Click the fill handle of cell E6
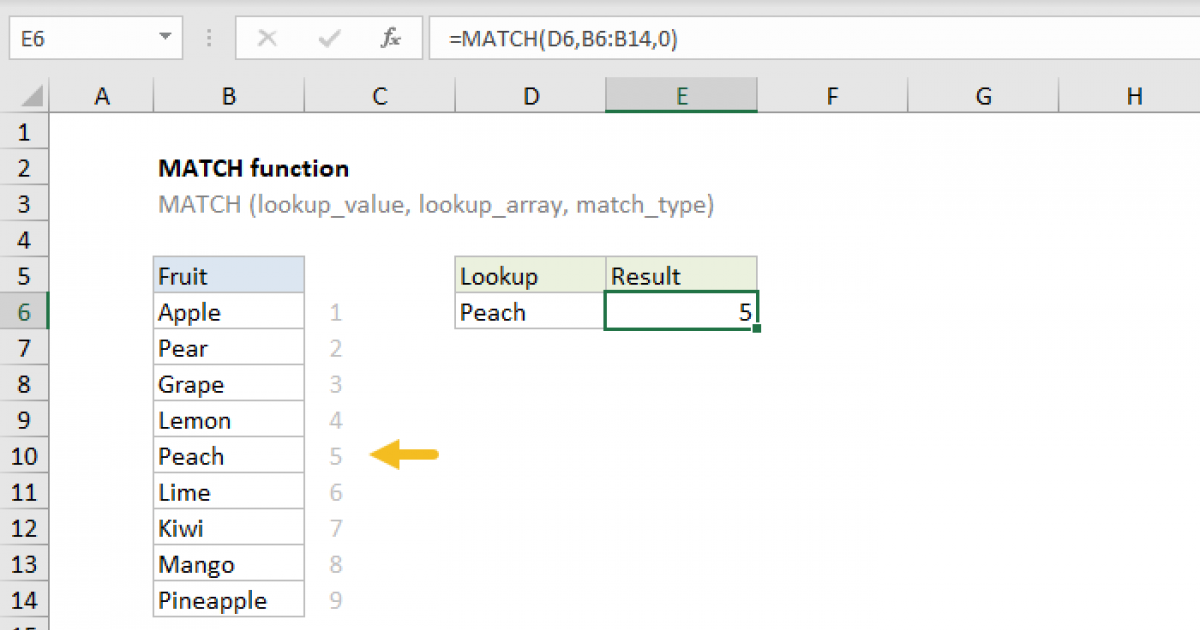The width and height of the screenshot is (1200, 630). (x=757, y=329)
